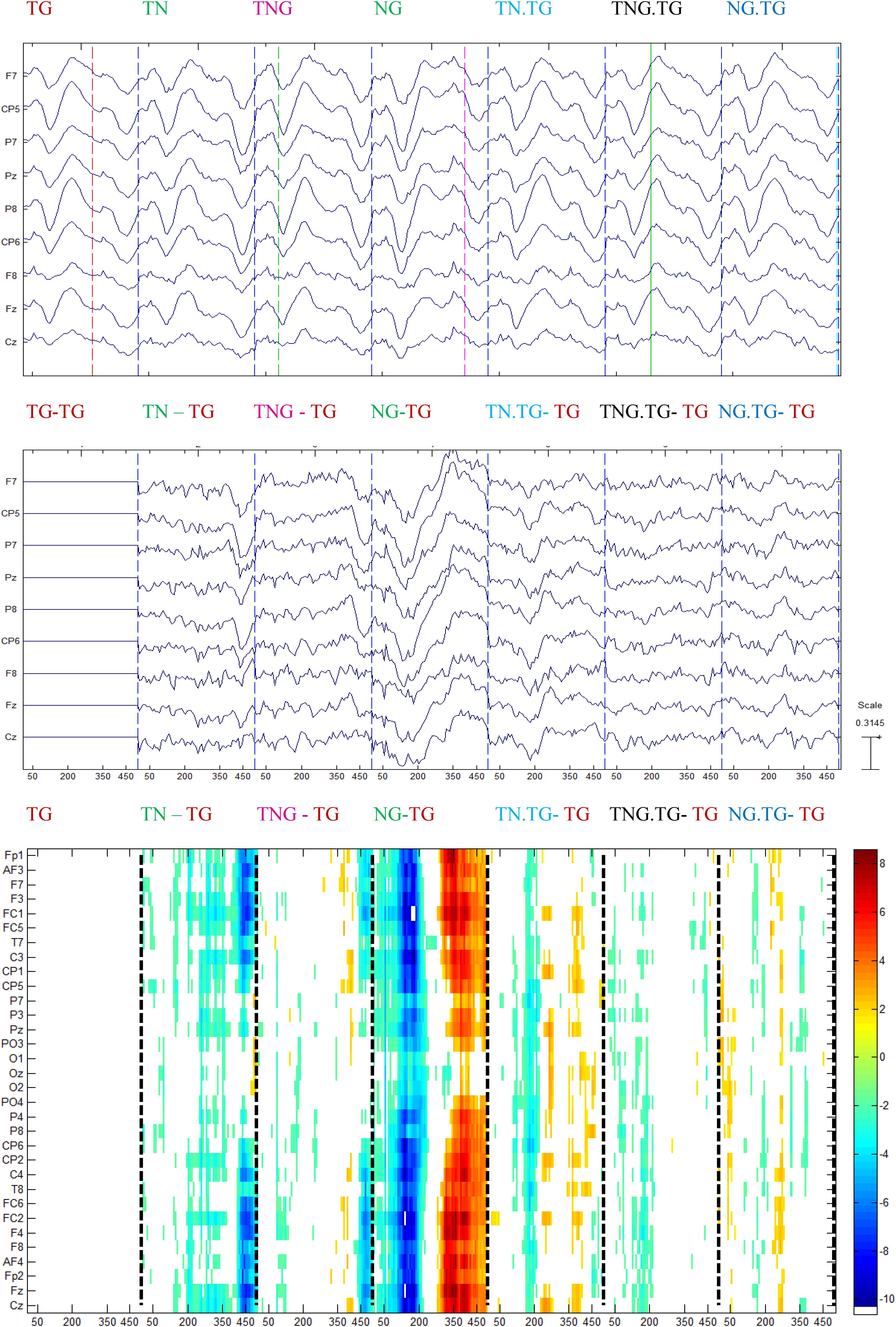
Task: Click the CP1 channel label
Action: 13,971
